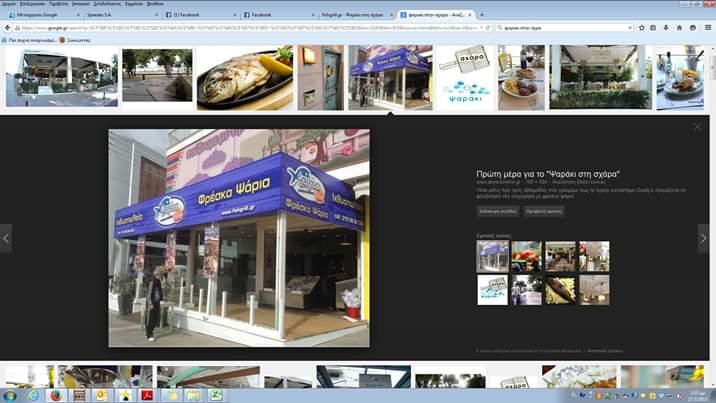Select the σχάρα ψαράκι logo thumbnail in top row

click(x=465, y=78)
